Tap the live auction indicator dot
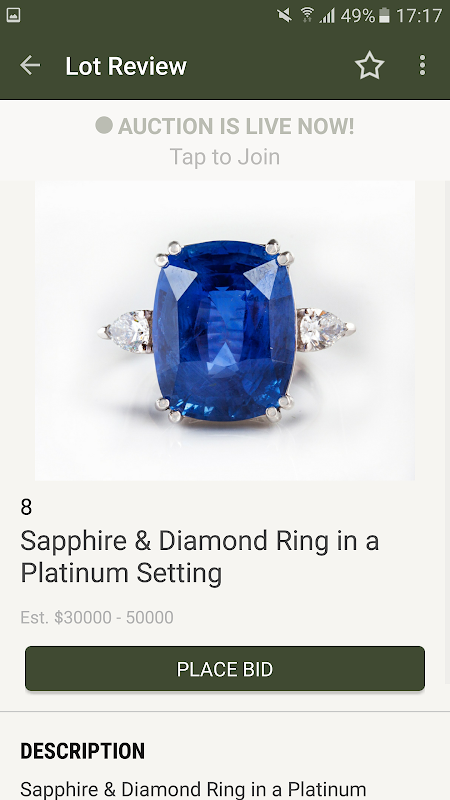The height and width of the screenshot is (800, 450). (x=104, y=125)
